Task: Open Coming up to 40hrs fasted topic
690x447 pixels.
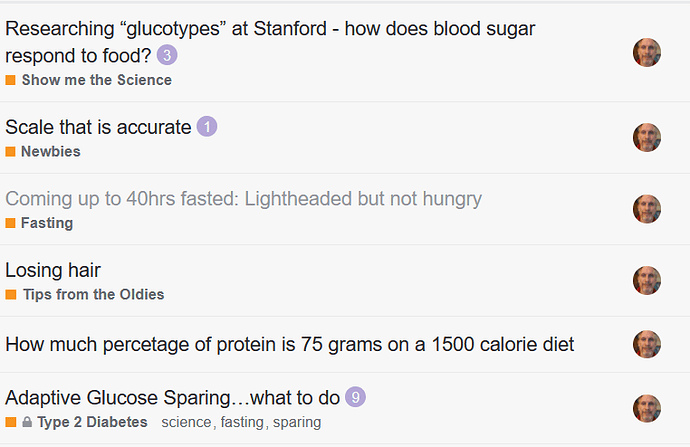Action: pos(243,198)
